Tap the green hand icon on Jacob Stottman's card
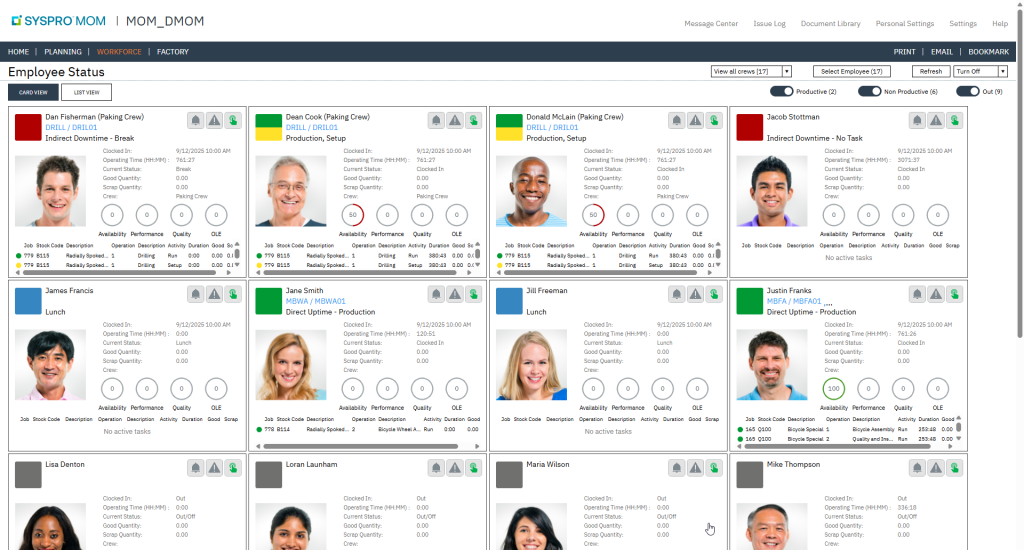 955,120
